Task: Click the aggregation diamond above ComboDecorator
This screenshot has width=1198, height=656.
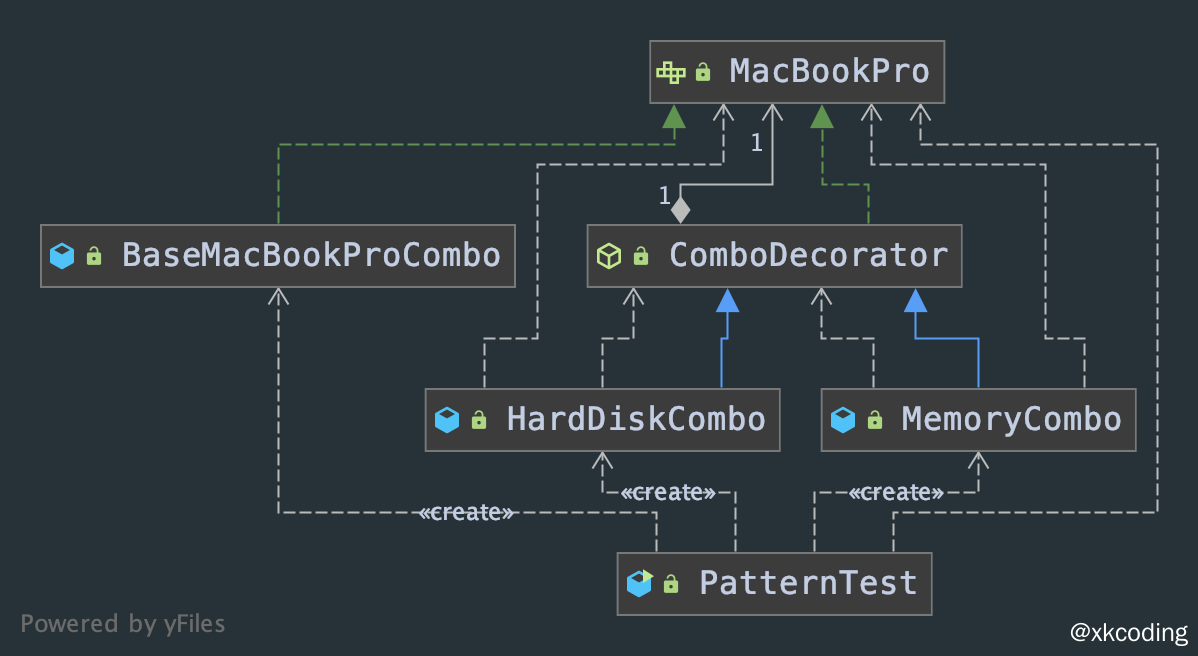Action: 682,210
